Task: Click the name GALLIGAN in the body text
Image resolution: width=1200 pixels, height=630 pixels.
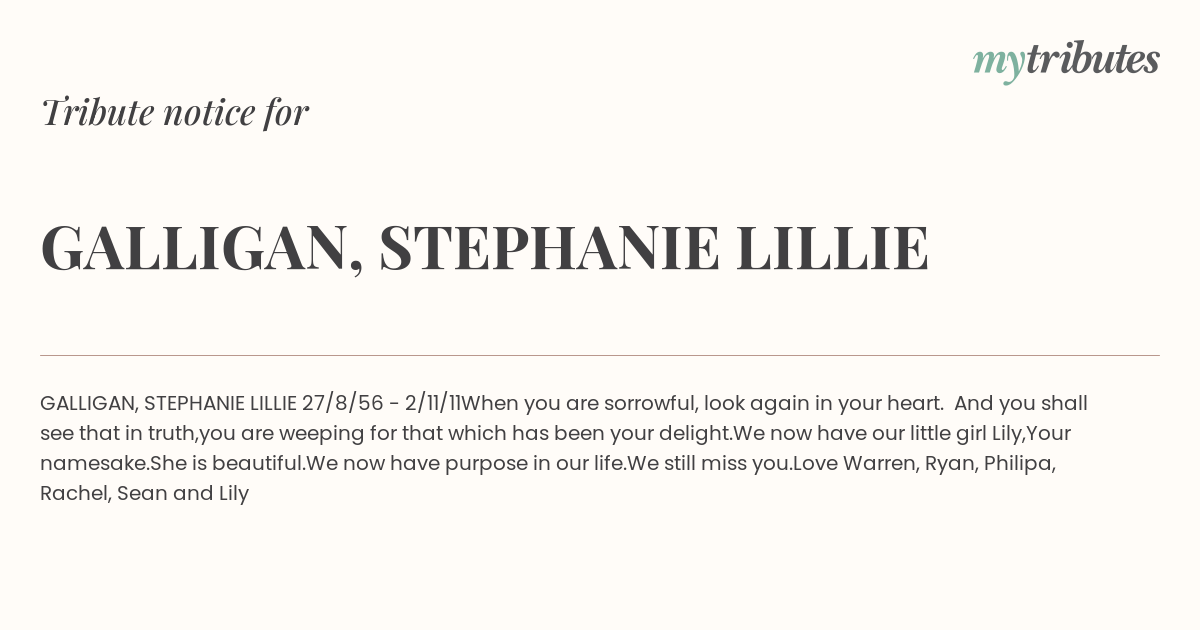Action: coord(88,404)
